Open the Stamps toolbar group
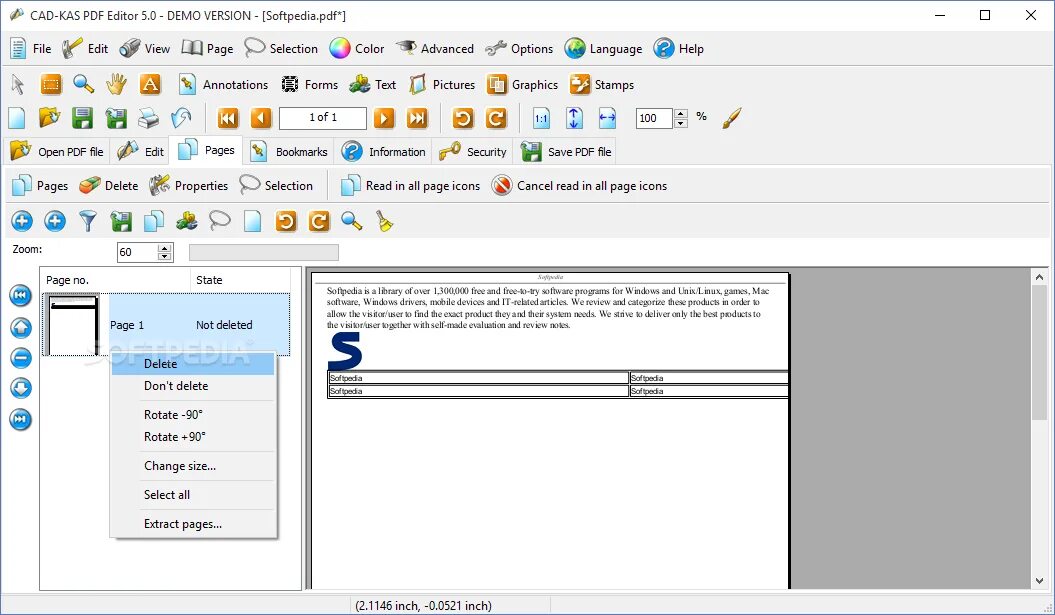The width and height of the screenshot is (1055, 615). [602, 84]
